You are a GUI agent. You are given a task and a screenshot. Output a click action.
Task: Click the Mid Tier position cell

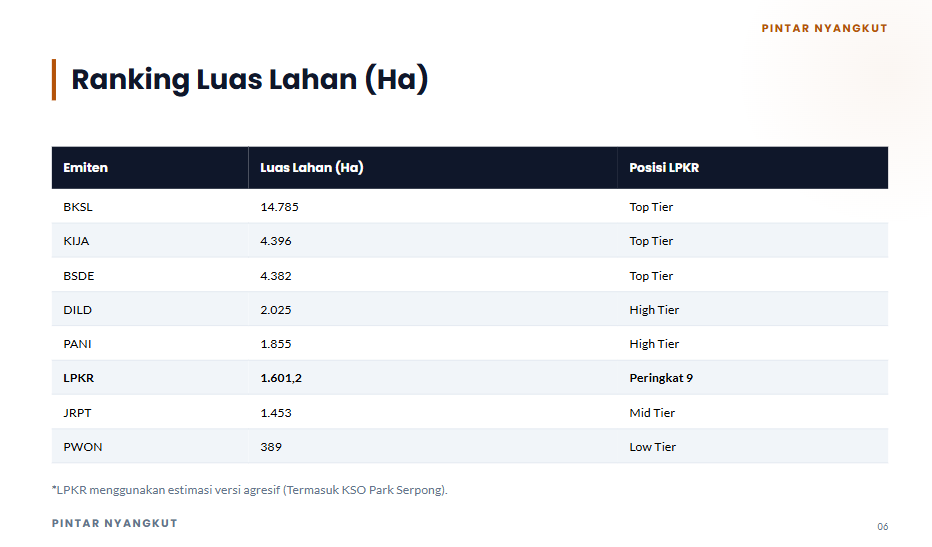[652, 413]
